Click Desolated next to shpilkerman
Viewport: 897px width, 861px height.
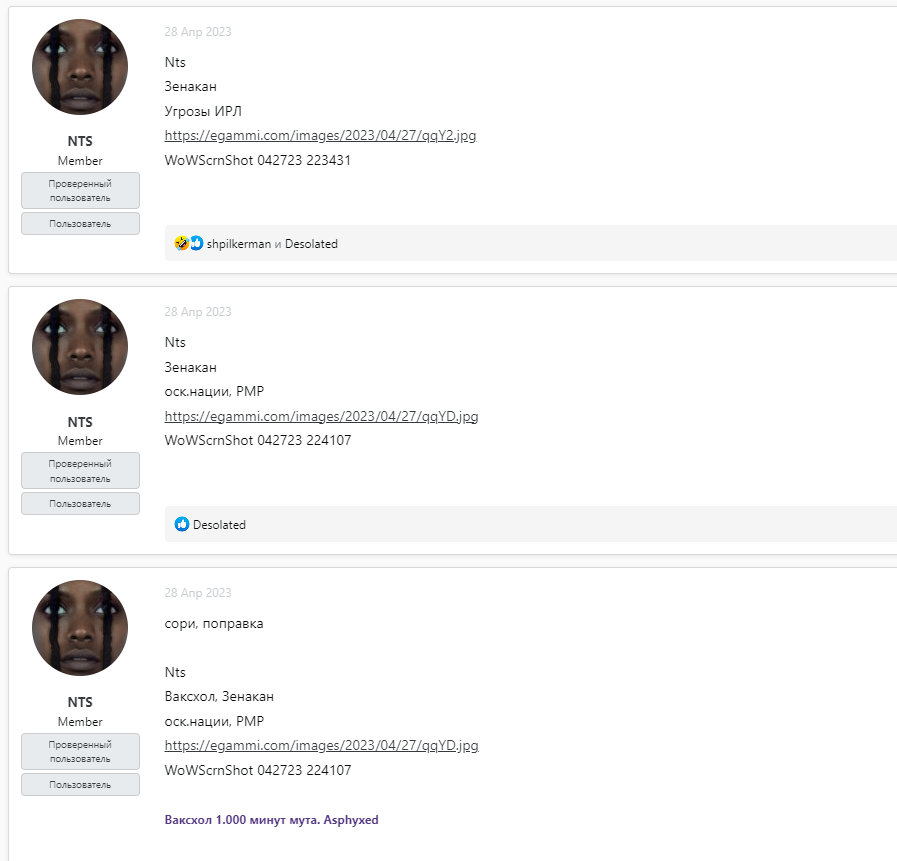point(311,244)
